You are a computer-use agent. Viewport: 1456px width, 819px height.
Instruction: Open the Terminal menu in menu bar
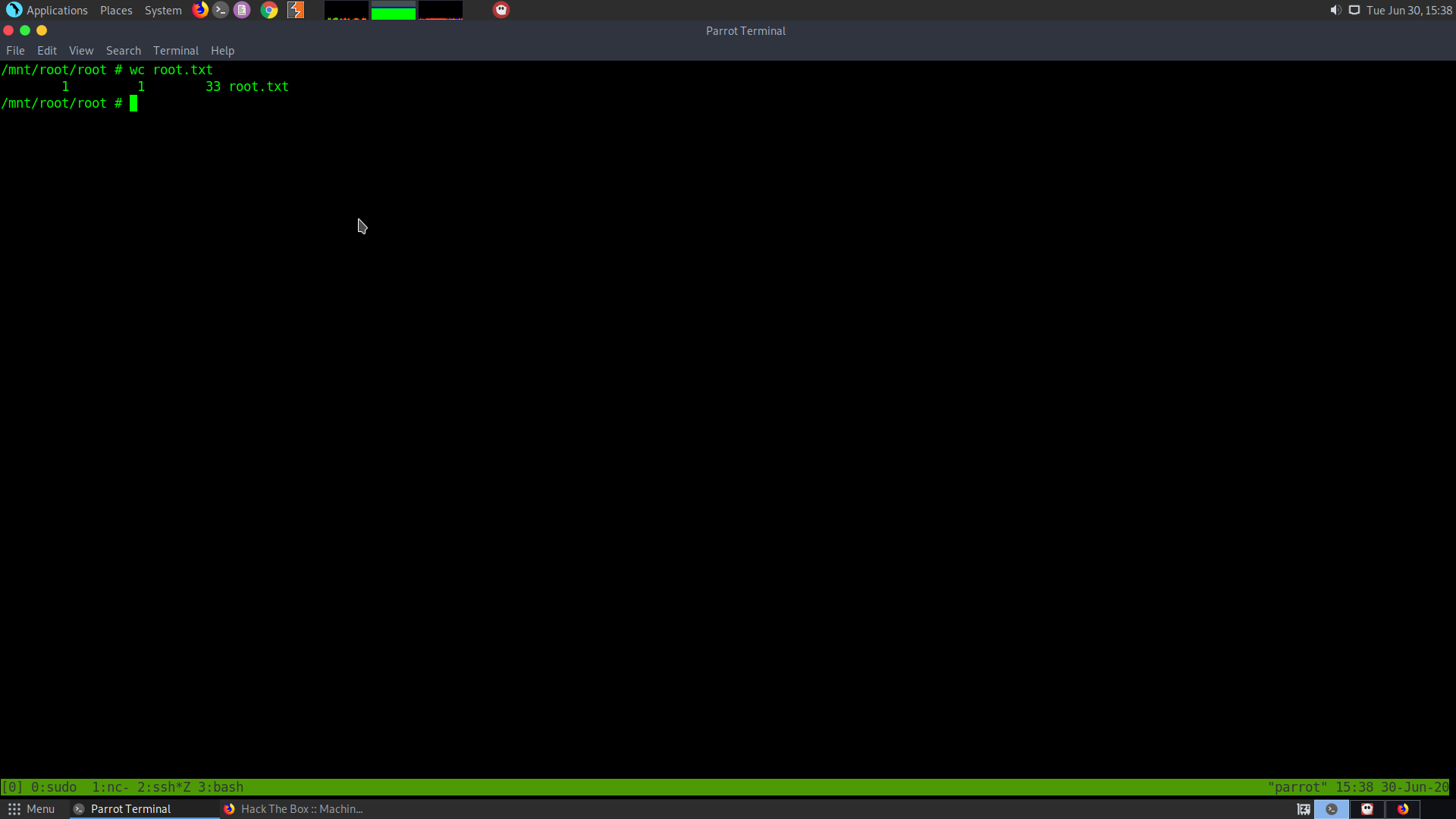tap(175, 51)
